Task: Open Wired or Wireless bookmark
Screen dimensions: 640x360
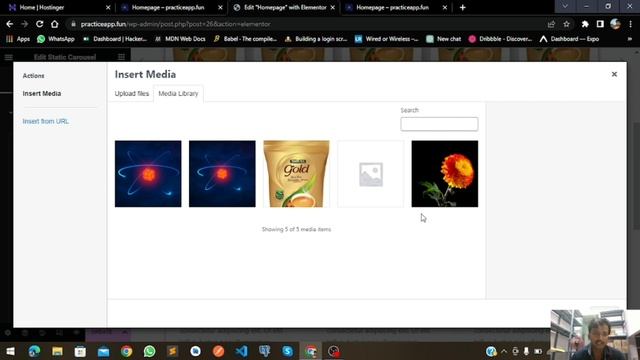Action: pos(387,39)
